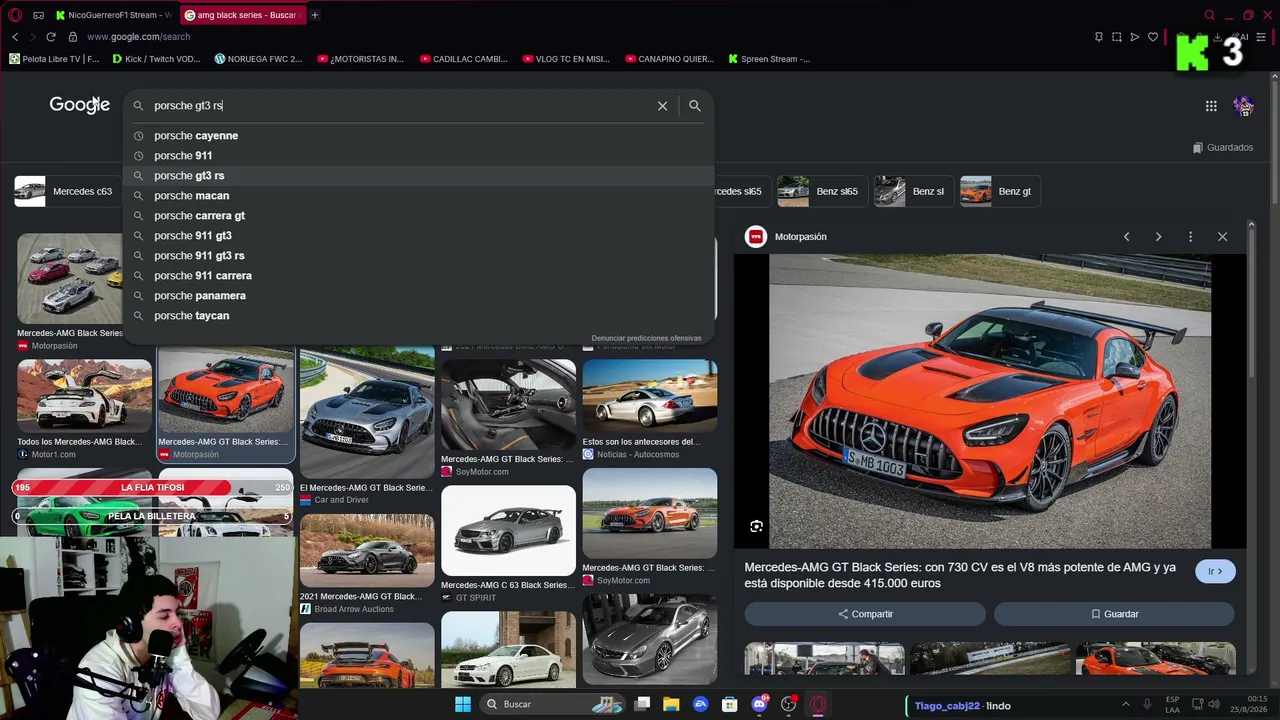Open the Mercedes-AMG C 63 Black Series thumbnail
Image resolution: width=1280 pixels, height=720 pixels.
click(x=508, y=531)
